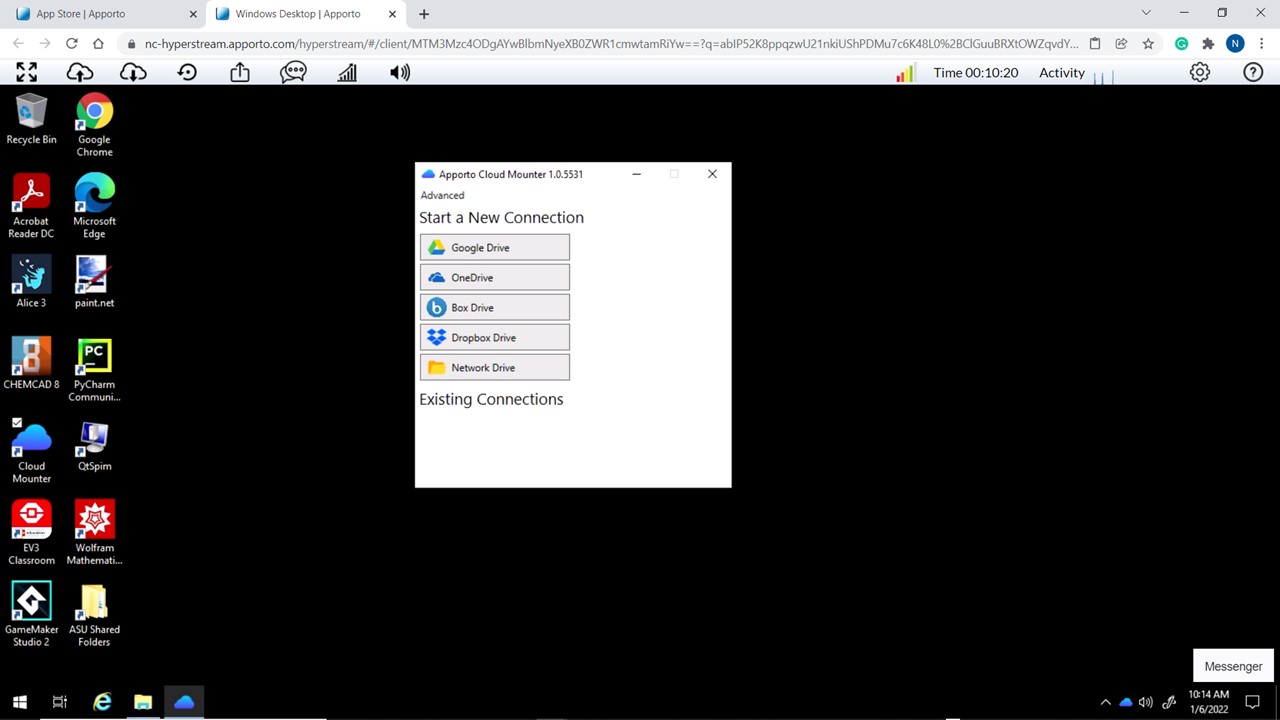Start a Network Drive connection
The width and height of the screenshot is (1280, 720).
pos(495,367)
